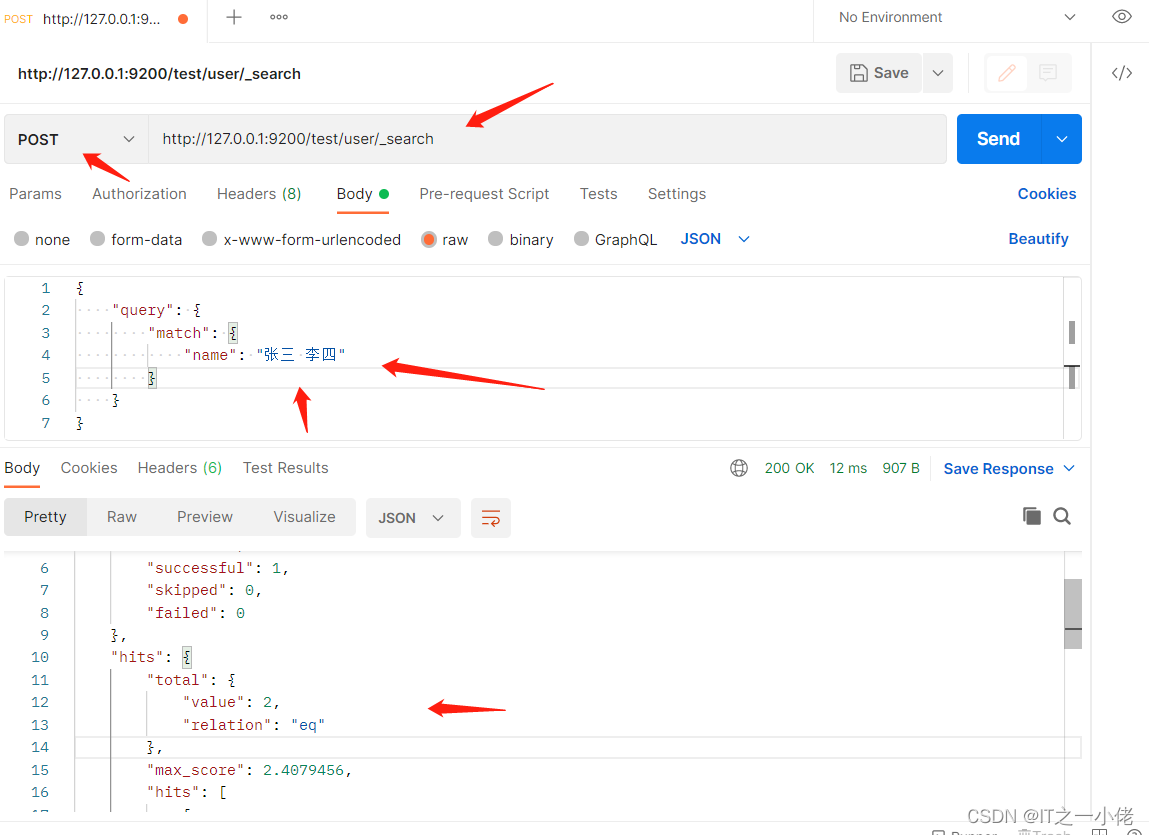Open response Cookies tab
This screenshot has width=1149, height=835.
[89, 468]
